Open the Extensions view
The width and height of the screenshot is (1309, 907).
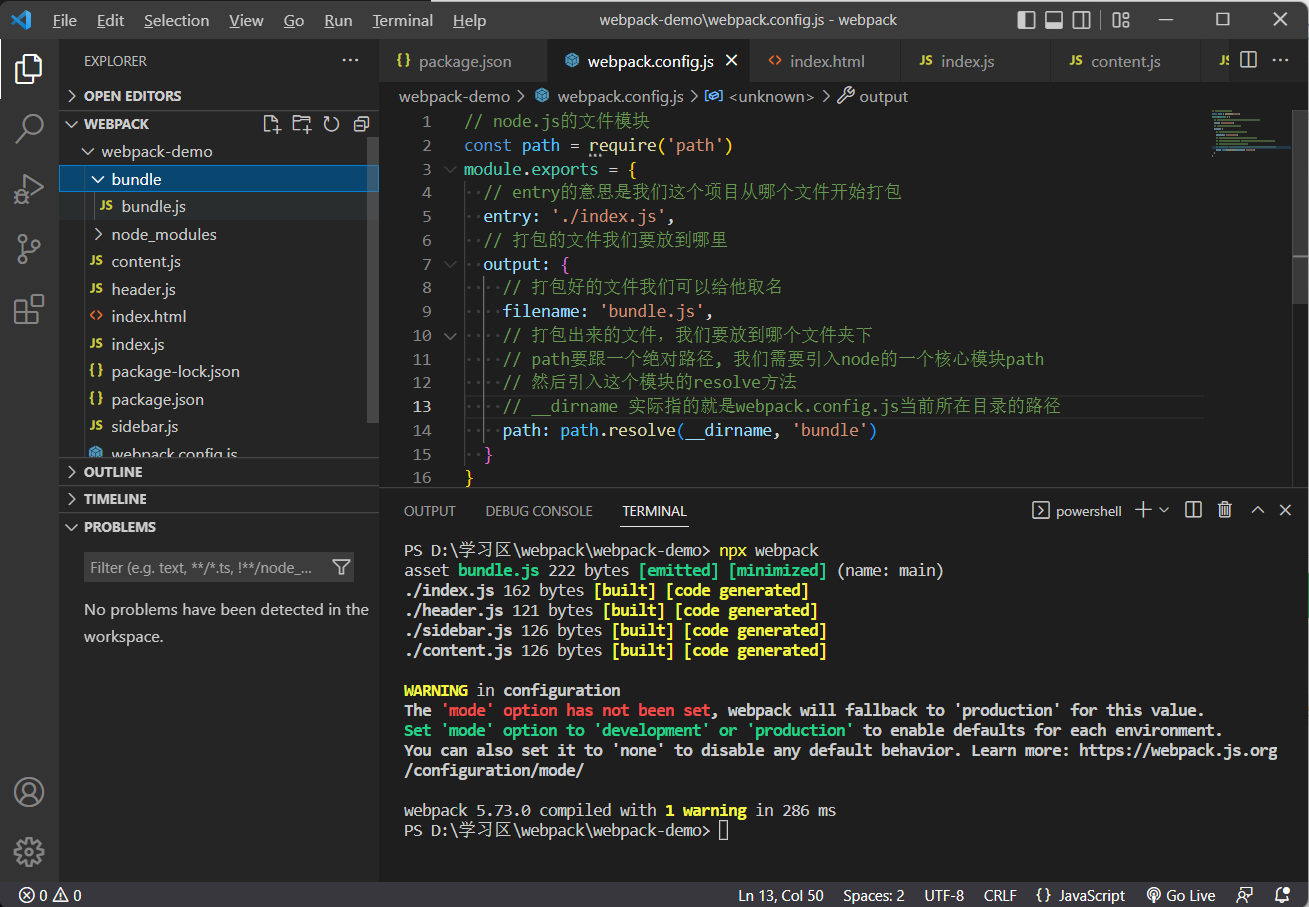(29, 309)
